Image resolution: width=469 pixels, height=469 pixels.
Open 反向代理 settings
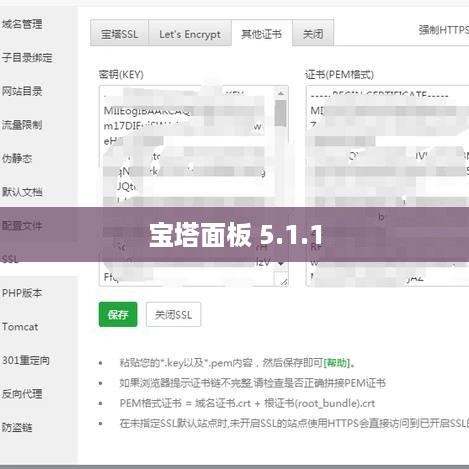[22, 394]
